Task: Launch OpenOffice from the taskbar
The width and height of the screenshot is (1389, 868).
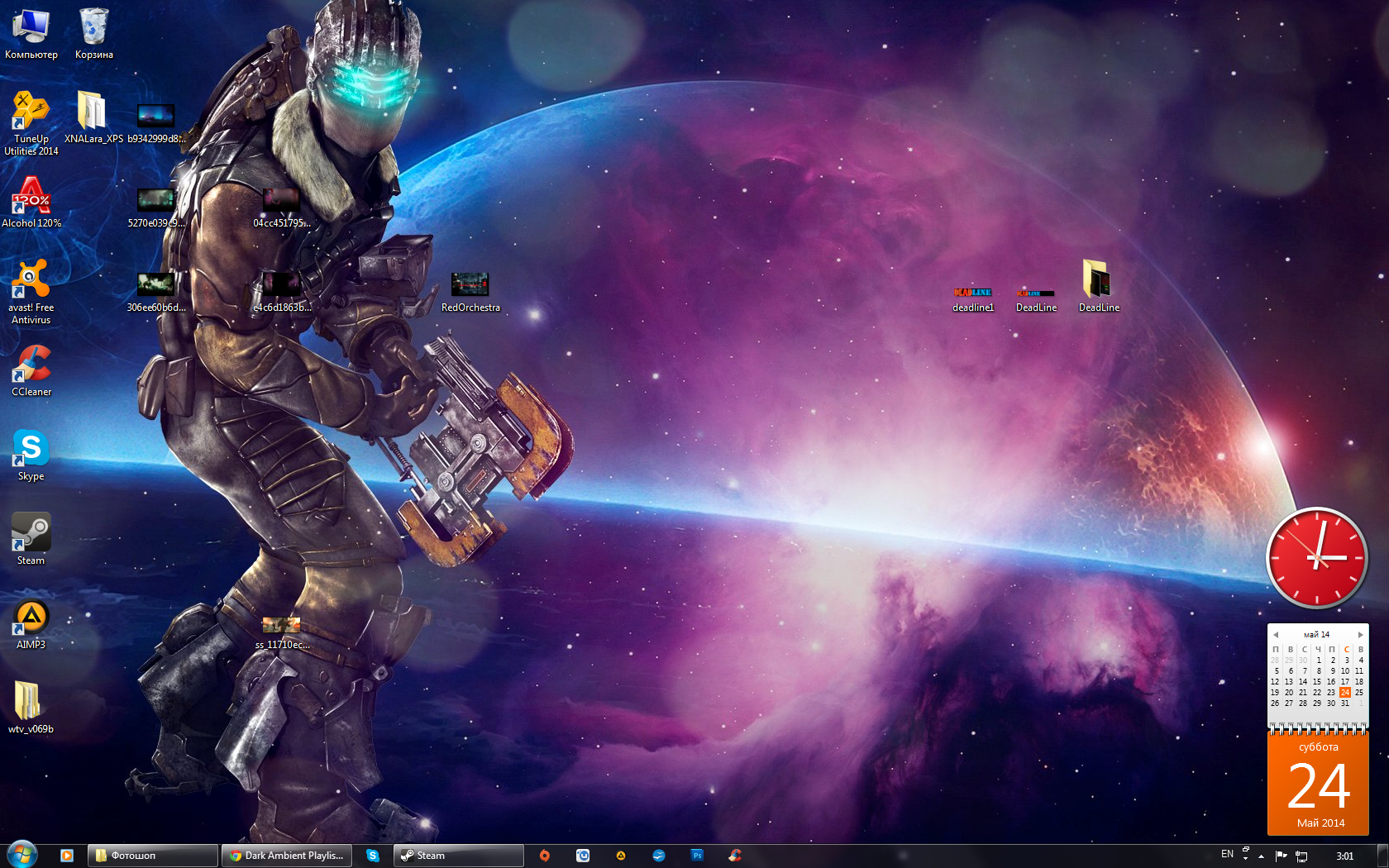Action: coord(659,856)
